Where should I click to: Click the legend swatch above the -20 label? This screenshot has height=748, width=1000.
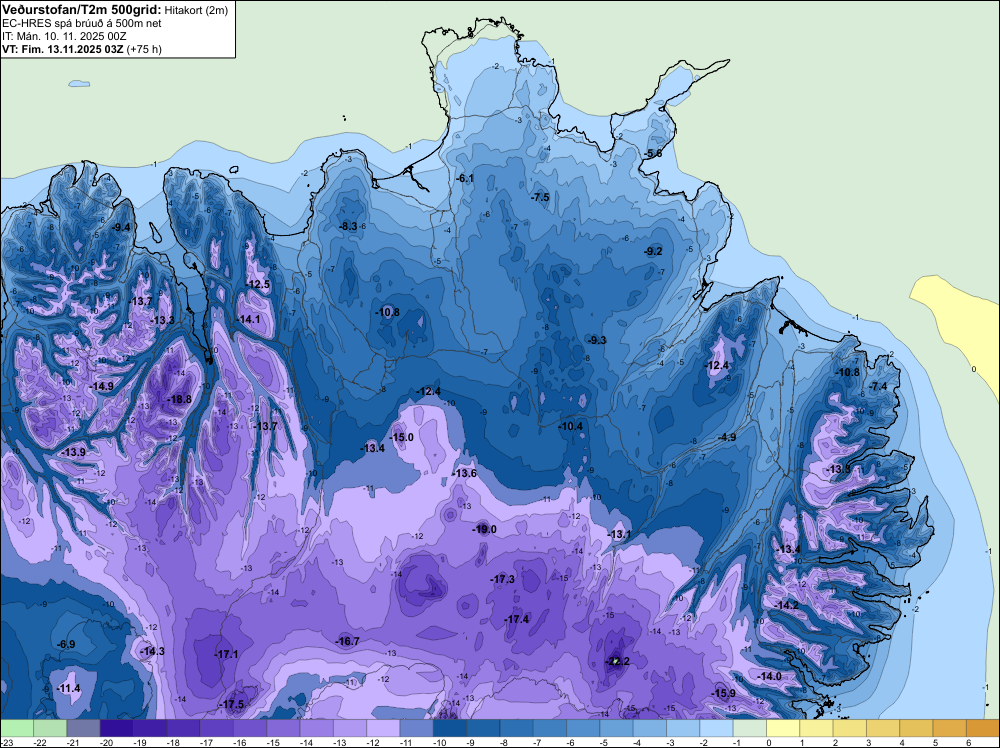pyautogui.click(x=117, y=728)
